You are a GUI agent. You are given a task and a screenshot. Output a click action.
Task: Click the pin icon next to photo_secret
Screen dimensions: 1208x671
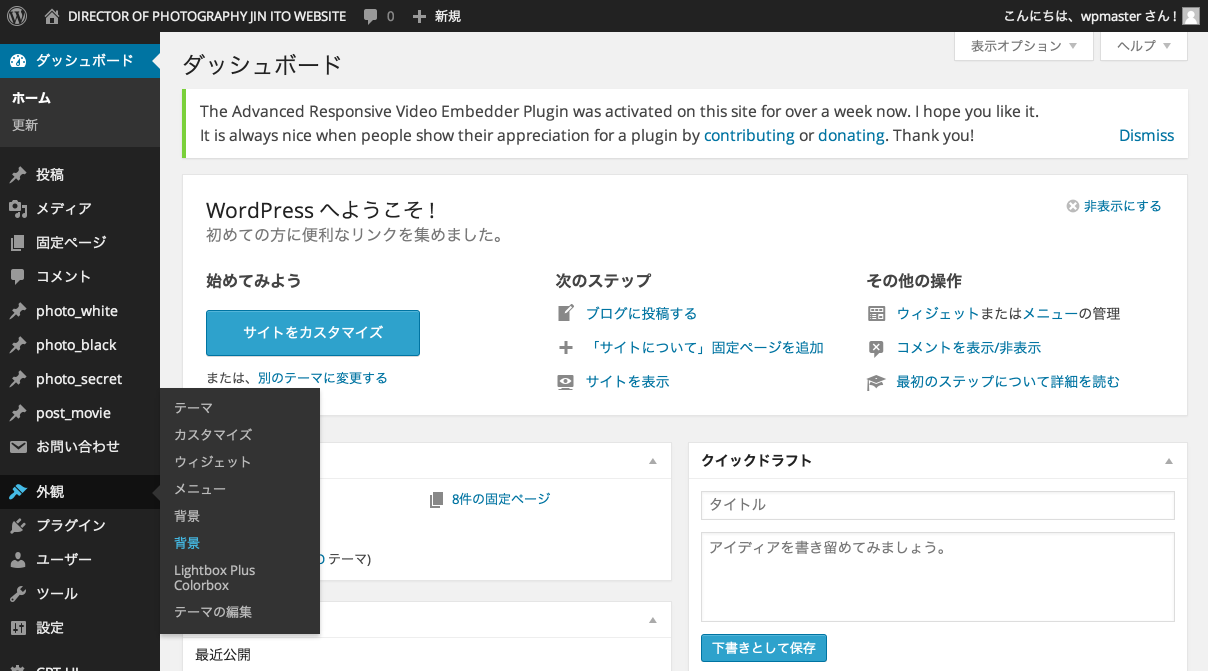point(18,379)
